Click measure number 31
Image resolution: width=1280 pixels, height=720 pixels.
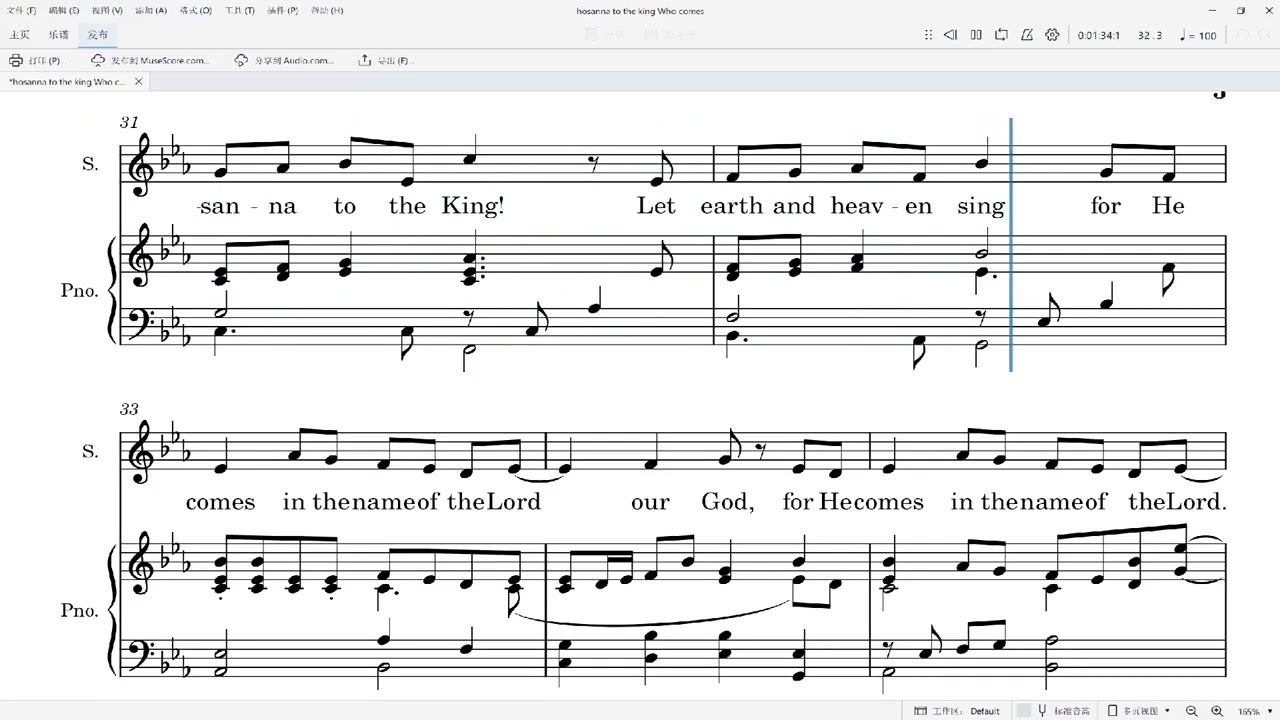point(129,122)
